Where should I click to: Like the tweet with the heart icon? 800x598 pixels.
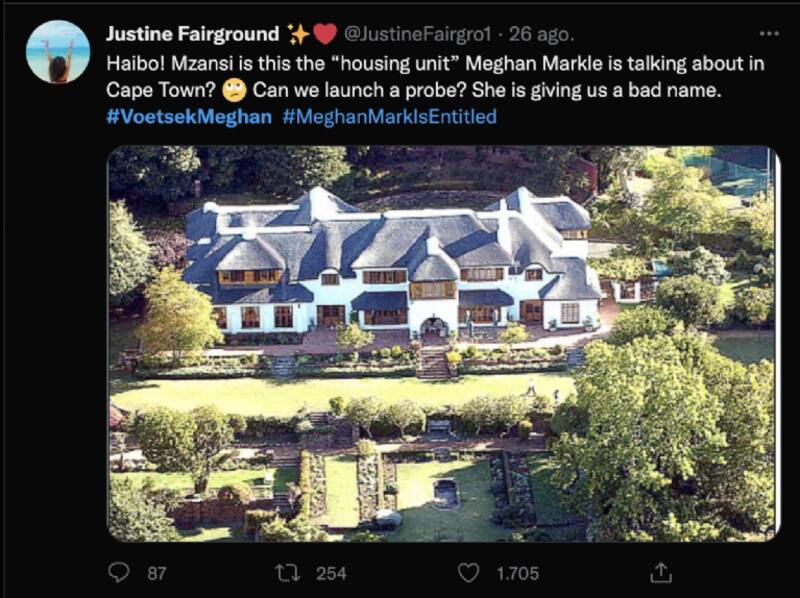pyautogui.click(x=467, y=573)
